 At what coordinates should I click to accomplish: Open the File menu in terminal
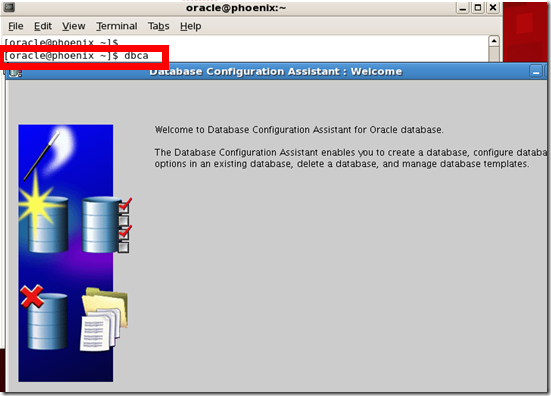click(15, 26)
